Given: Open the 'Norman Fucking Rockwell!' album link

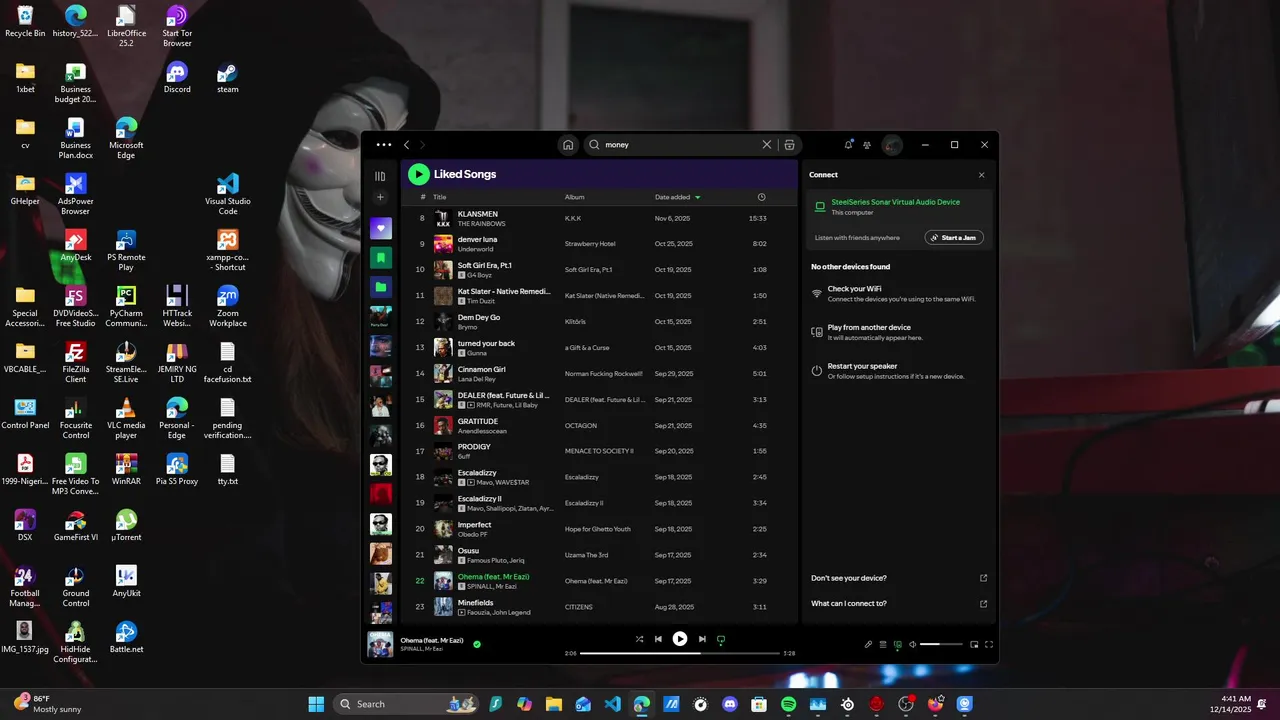Looking at the screenshot, I should pos(606,374).
